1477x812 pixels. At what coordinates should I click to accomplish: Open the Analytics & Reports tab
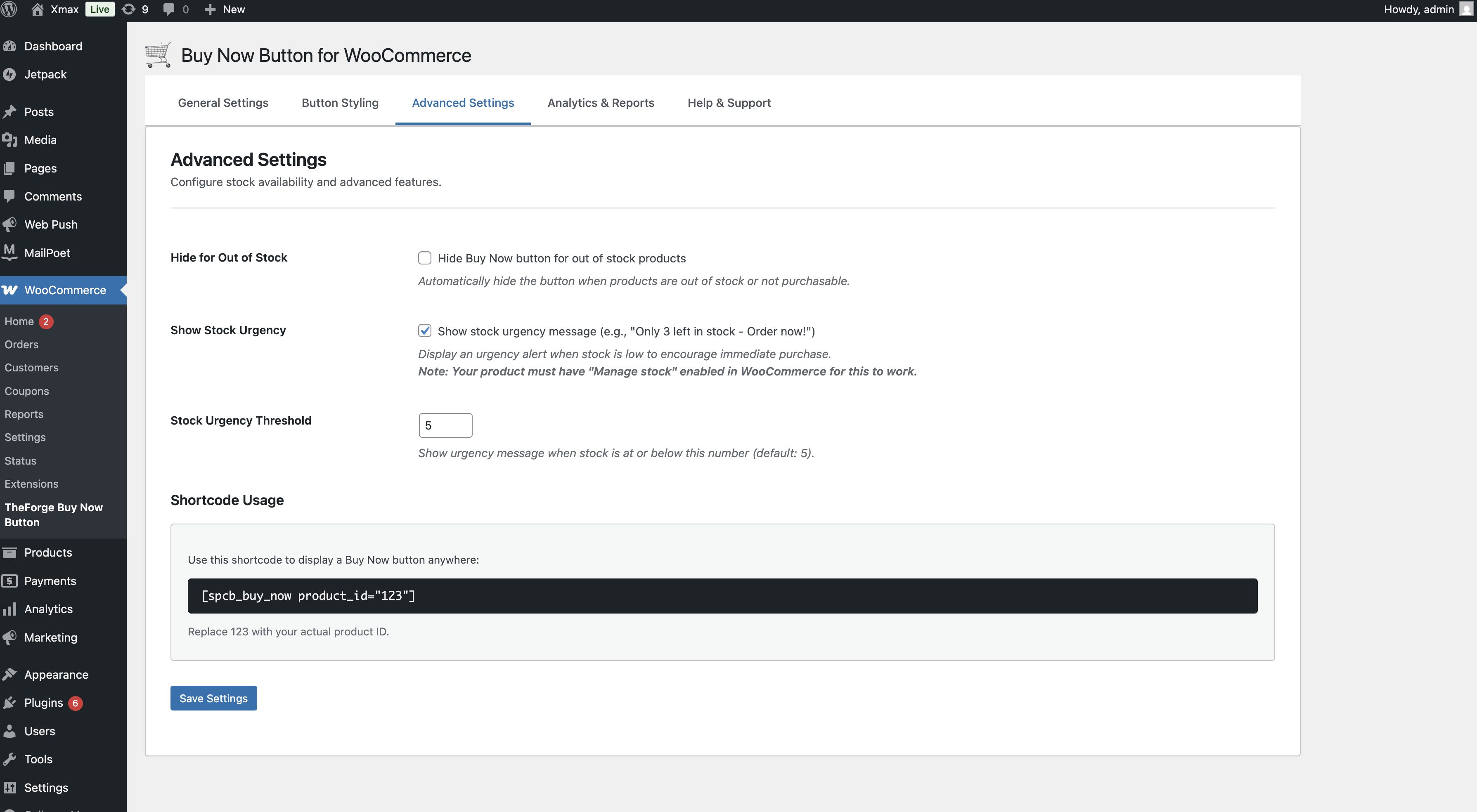[x=600, y=103]
